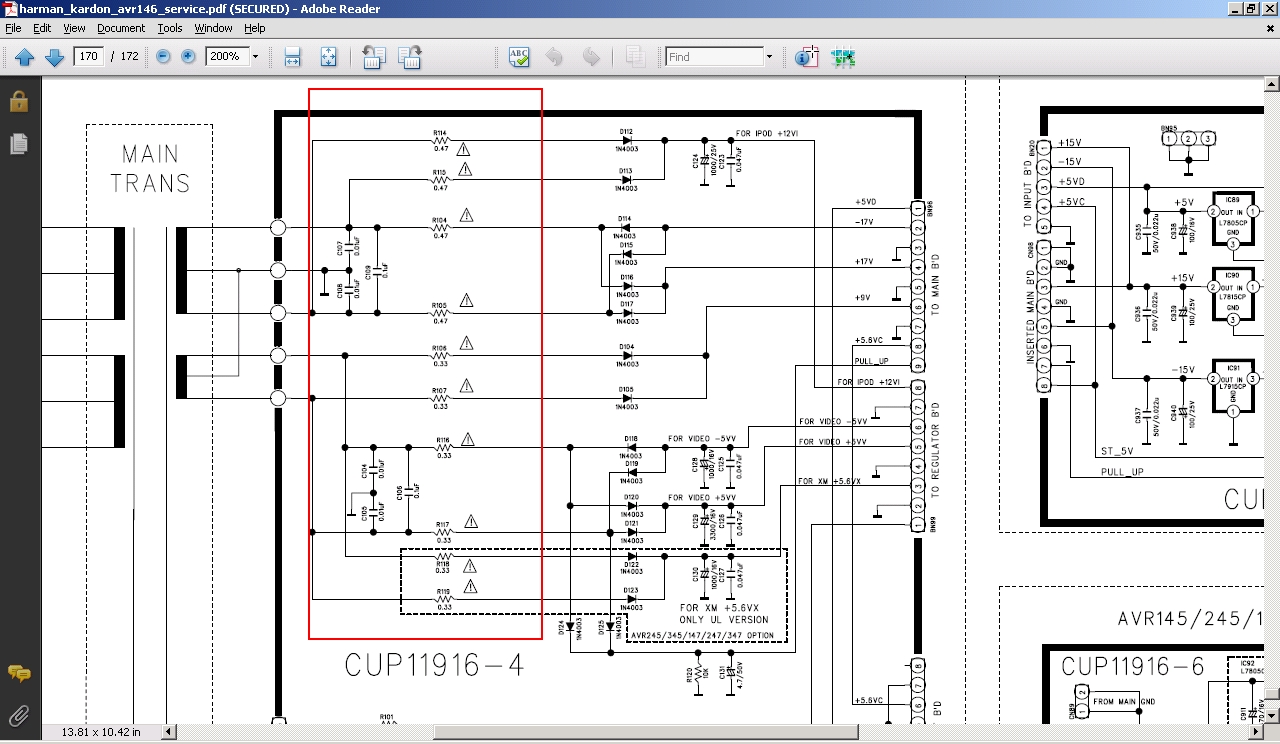
Task: Expand the zoom level dropdown
Action: point(255,57)
